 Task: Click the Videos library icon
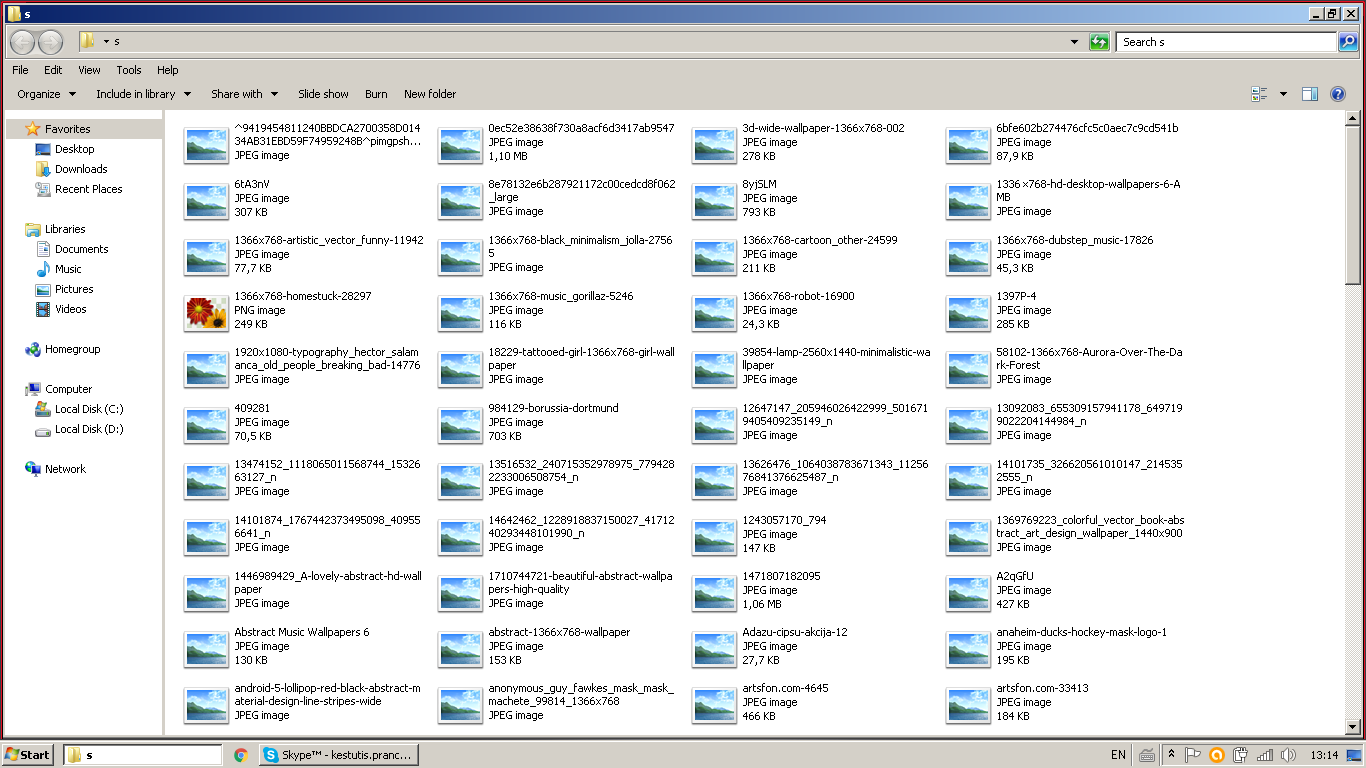pyautogui.click(x=43, y=309)
